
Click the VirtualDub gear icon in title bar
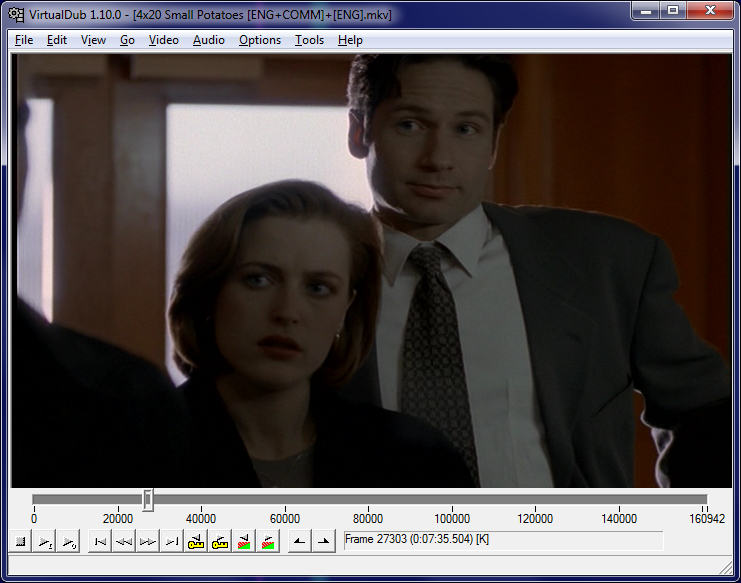17,15
